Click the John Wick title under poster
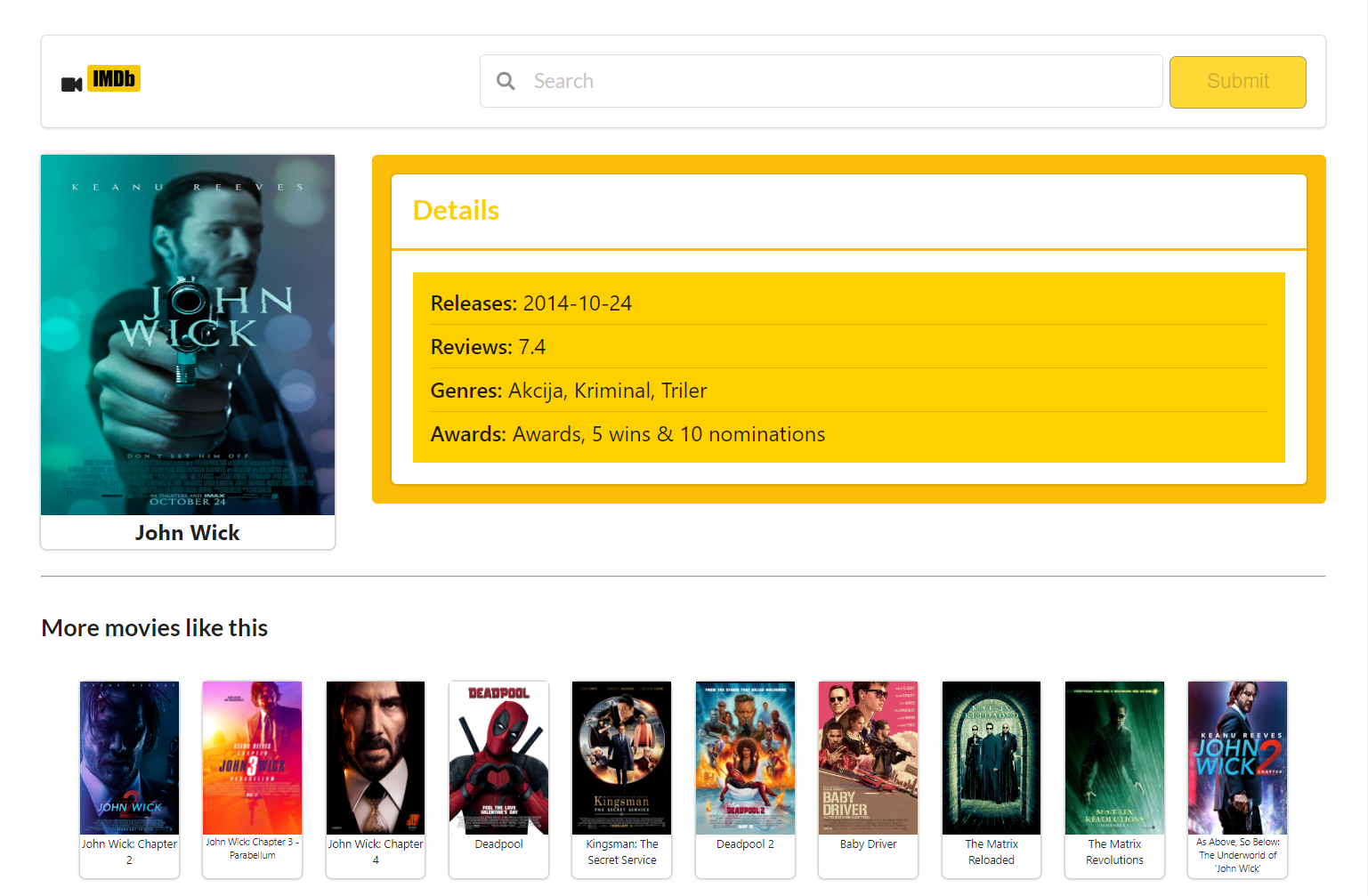 point(188,533)
